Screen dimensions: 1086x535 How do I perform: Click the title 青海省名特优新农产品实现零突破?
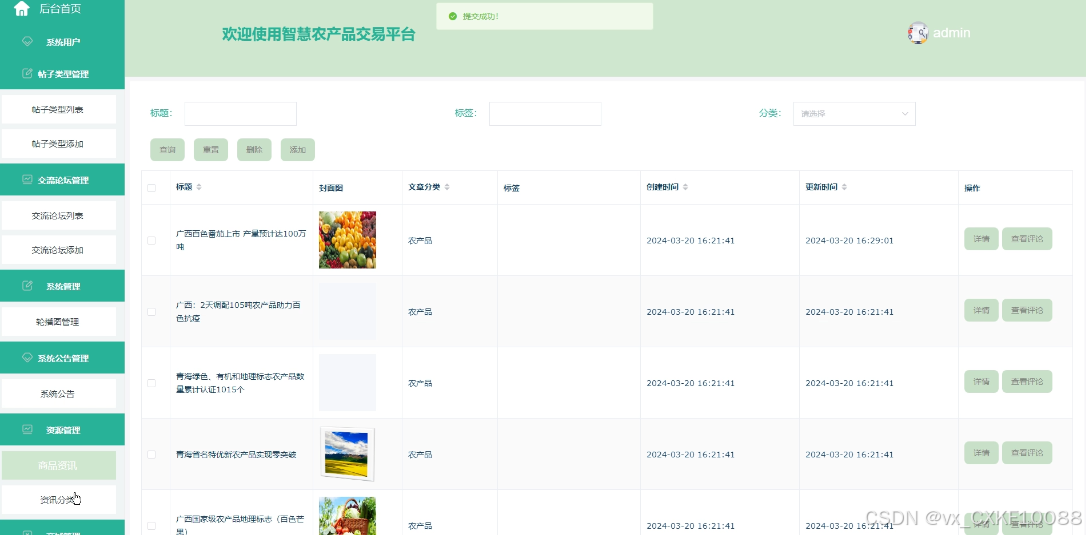coord(236,455)
